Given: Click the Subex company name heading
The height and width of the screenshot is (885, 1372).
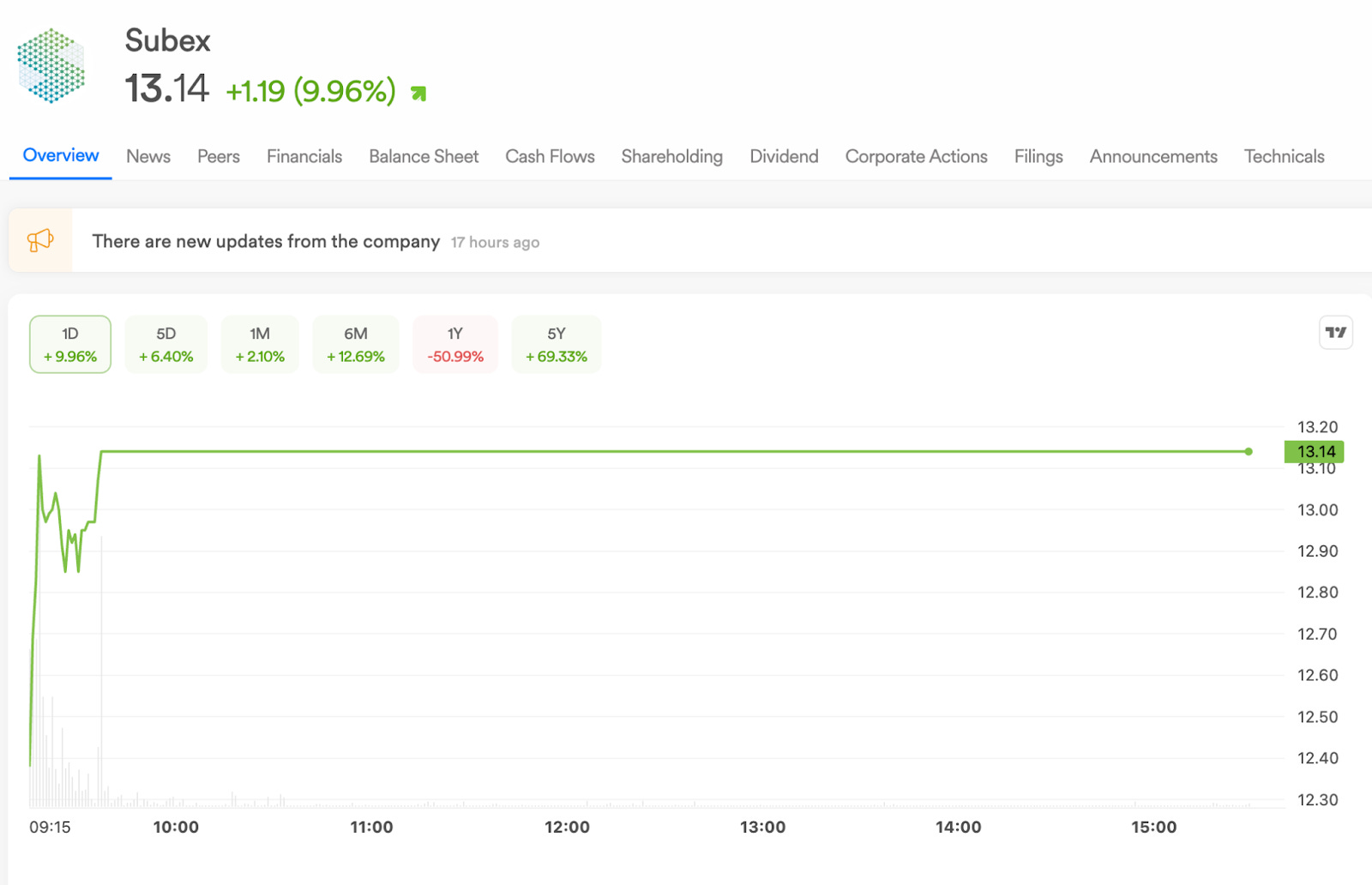Looking at the screenshot, I should coord(168,40).
